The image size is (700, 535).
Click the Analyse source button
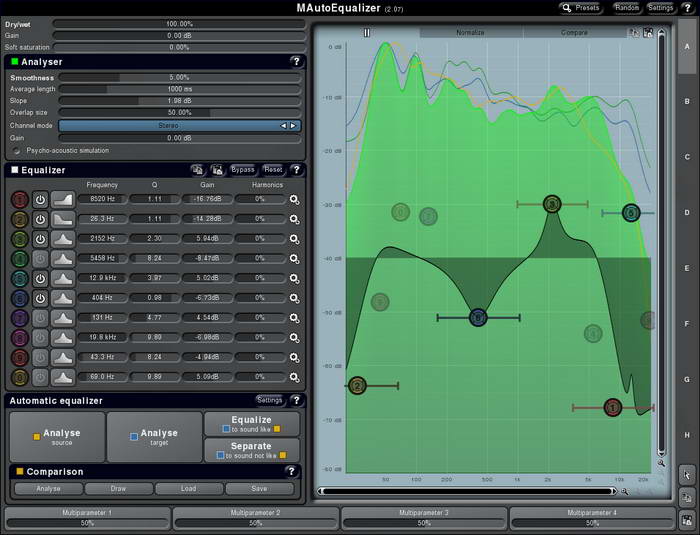click(56, 437)
